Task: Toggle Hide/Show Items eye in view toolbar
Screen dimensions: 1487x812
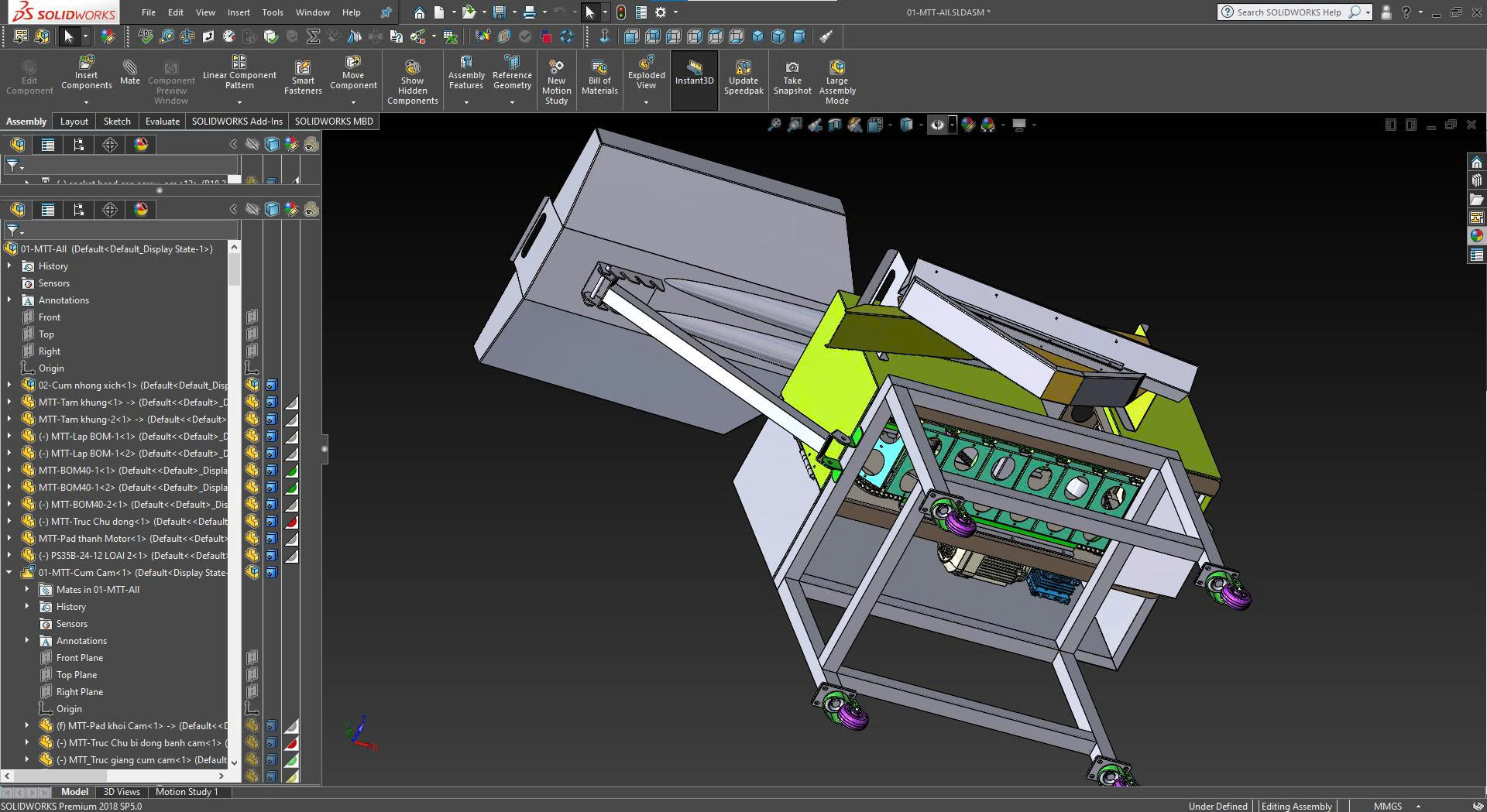Action: click(937, 125)
